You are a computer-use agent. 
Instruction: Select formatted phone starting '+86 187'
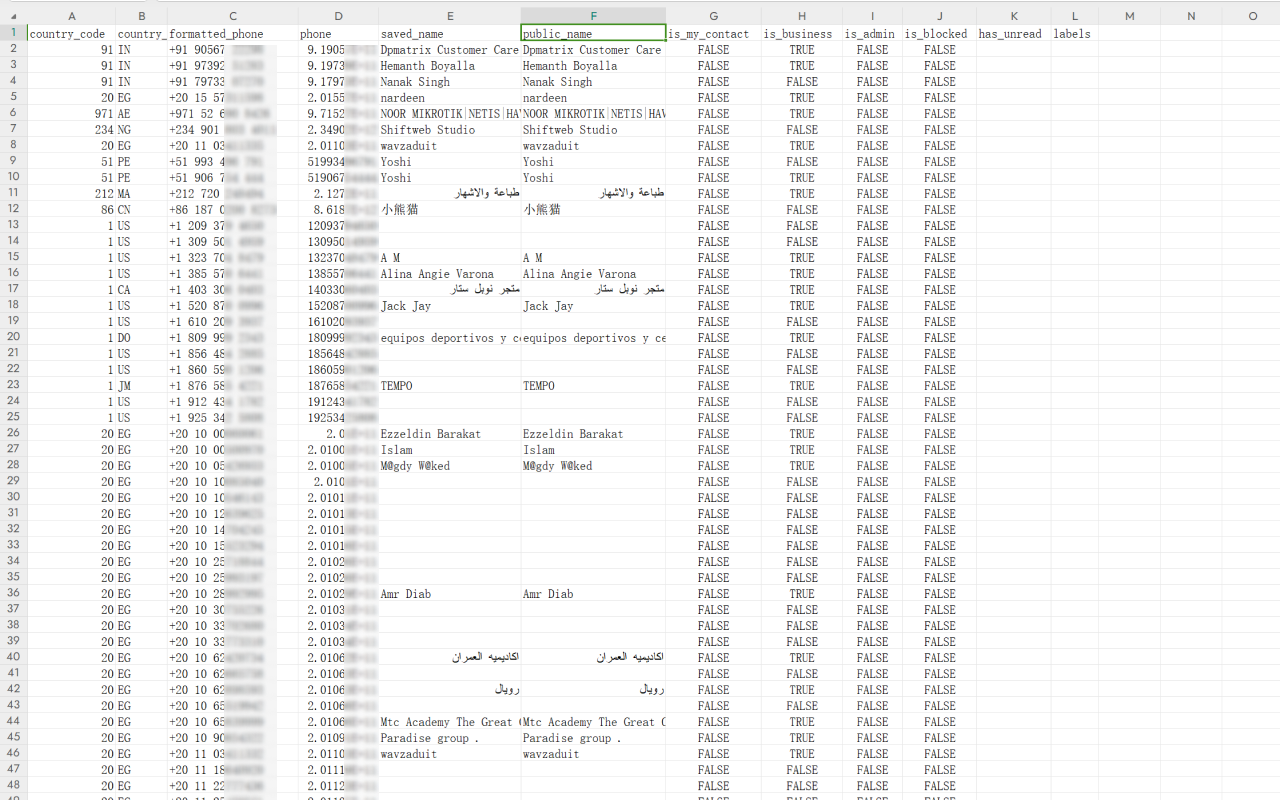point(232,210)
